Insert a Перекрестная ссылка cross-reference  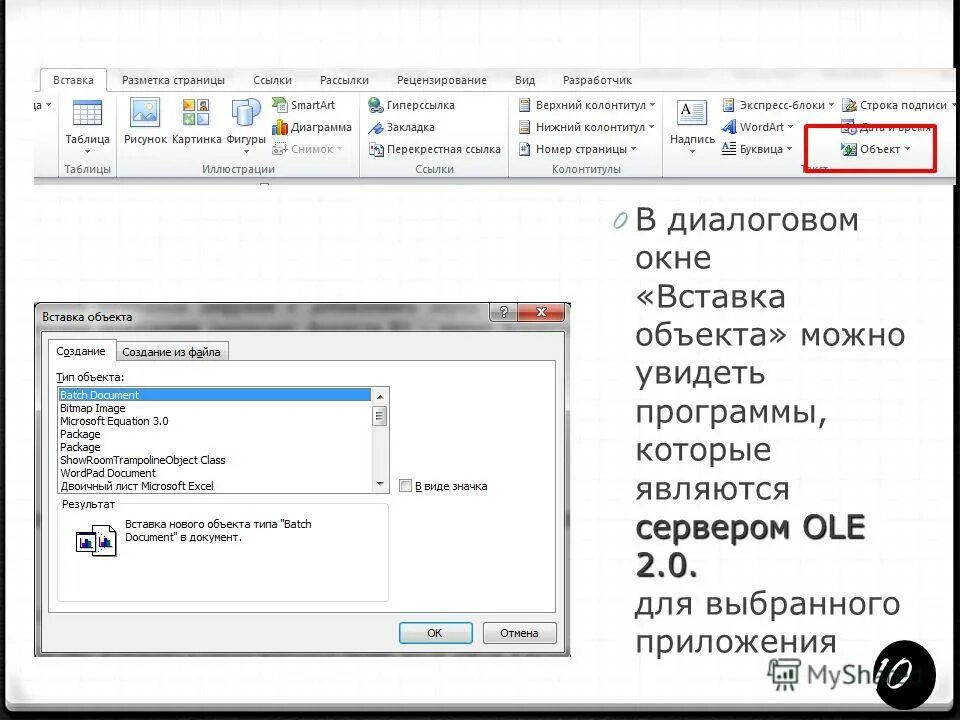[437, 148]
